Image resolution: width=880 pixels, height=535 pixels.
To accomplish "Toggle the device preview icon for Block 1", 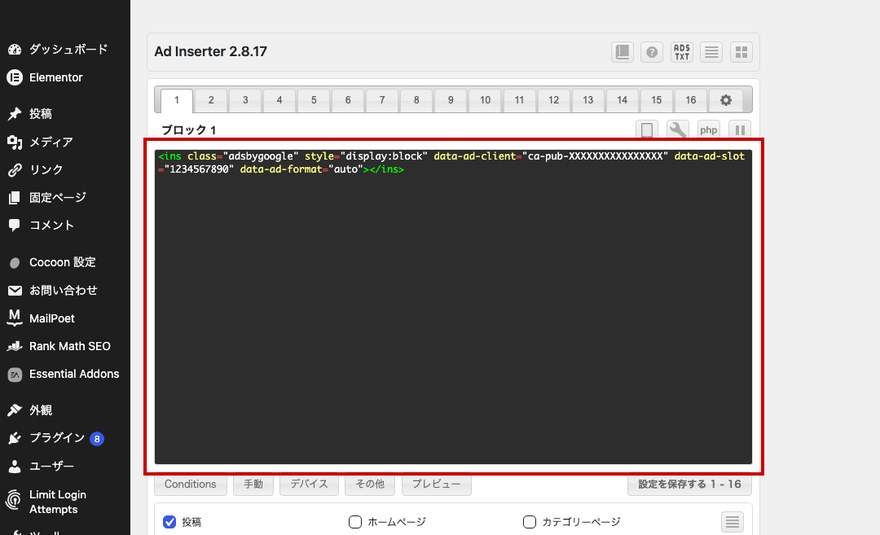I will pyautogui.click(x=647, y=130).
